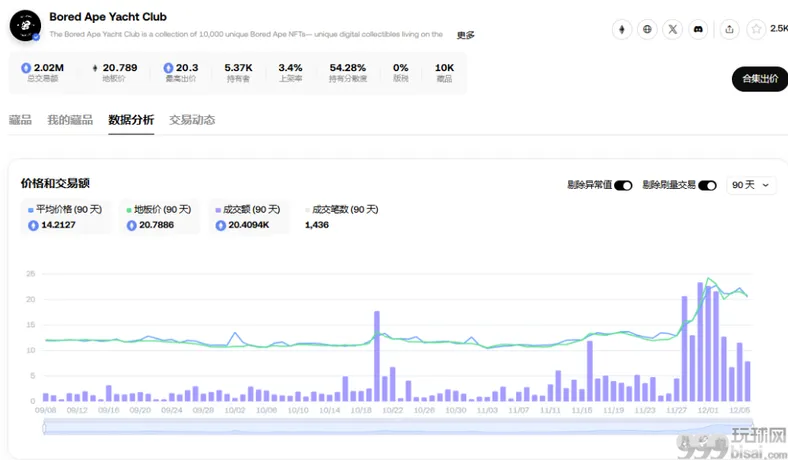Click the Bored Ape Yacht Club title

[x=108, y=17]
